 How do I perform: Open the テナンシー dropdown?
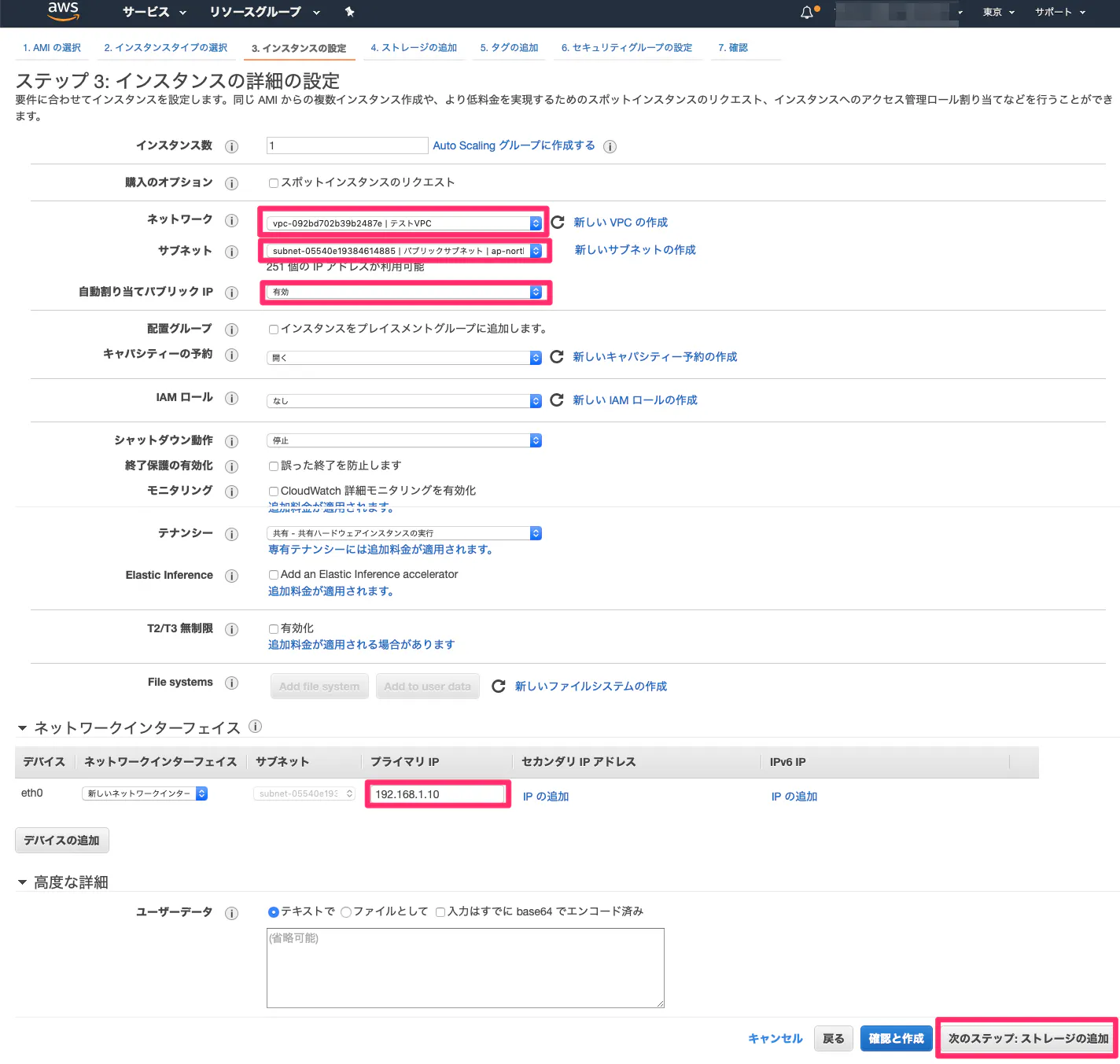(x=404, y=533)
